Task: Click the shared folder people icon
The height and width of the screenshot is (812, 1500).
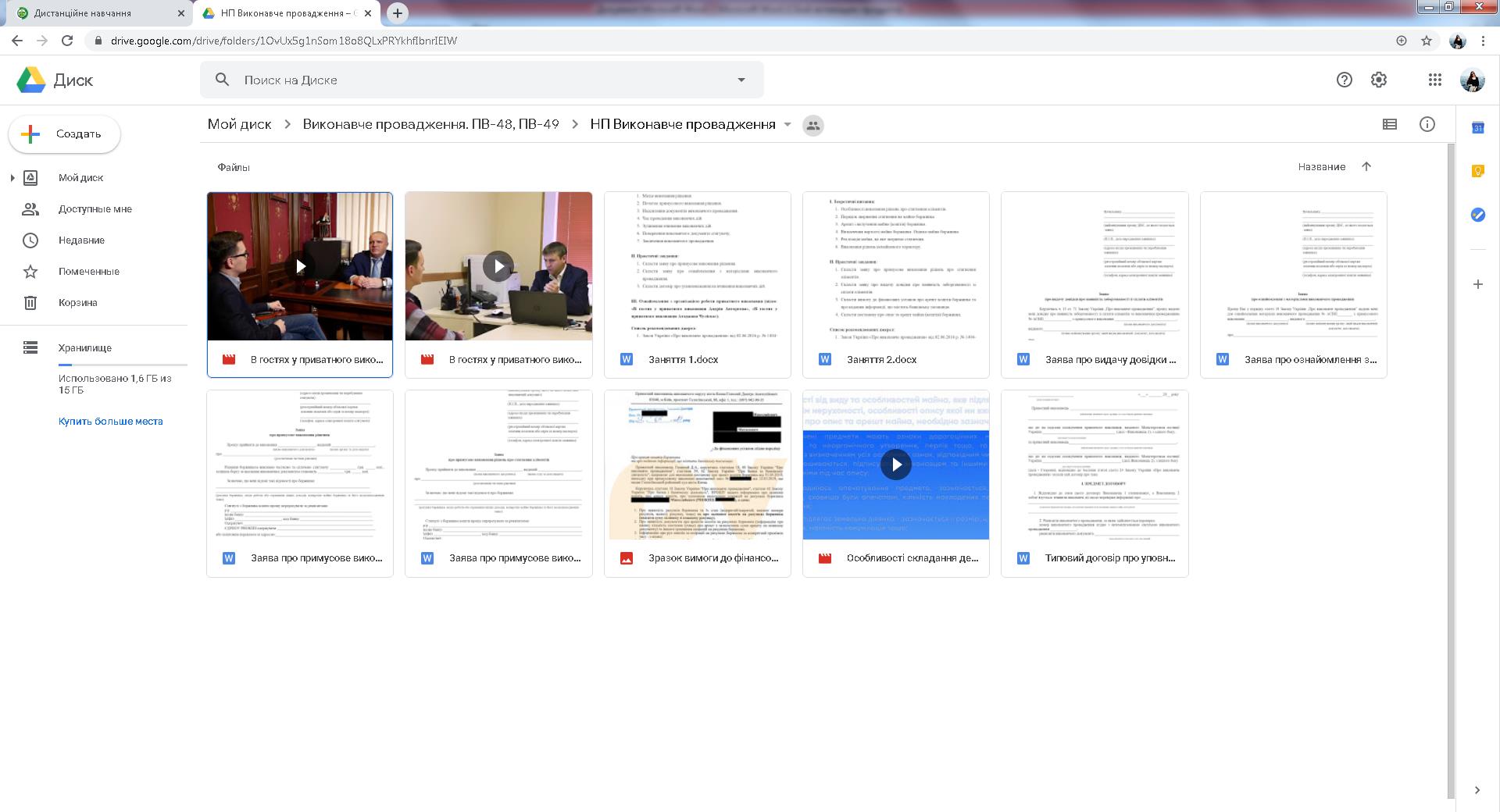Action: coord(813,125)
